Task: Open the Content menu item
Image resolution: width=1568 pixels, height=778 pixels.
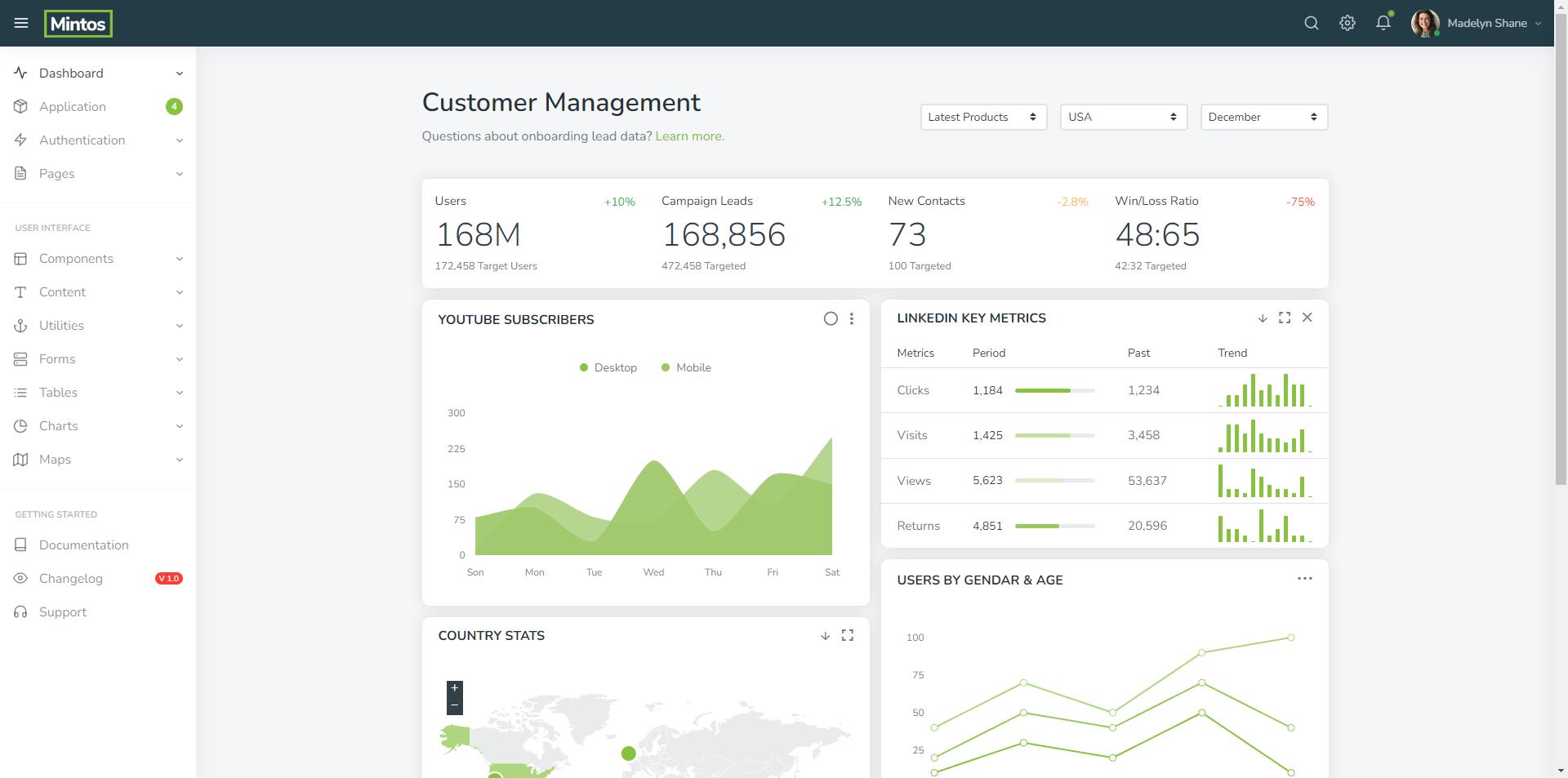Action: coord(98,292)
